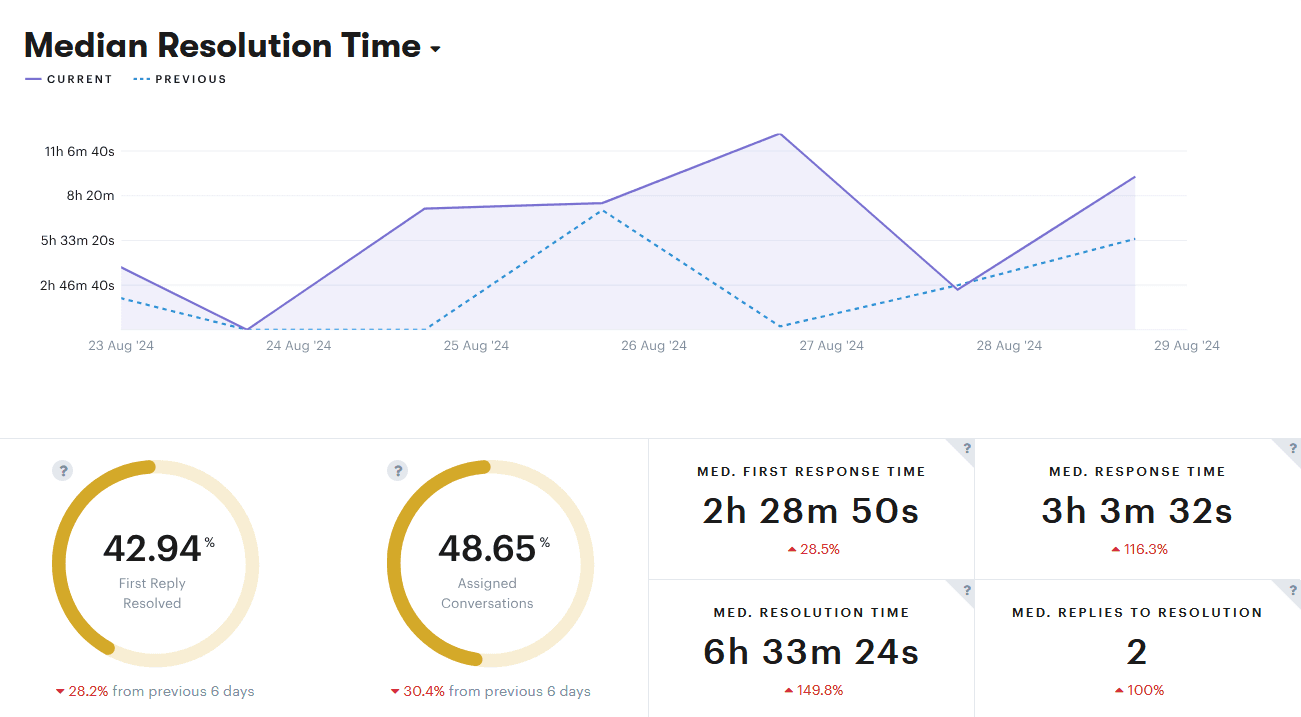Open the Median Resolution Time metric selector
Viewport: 1301px width, 717px height.
(434, 48)
